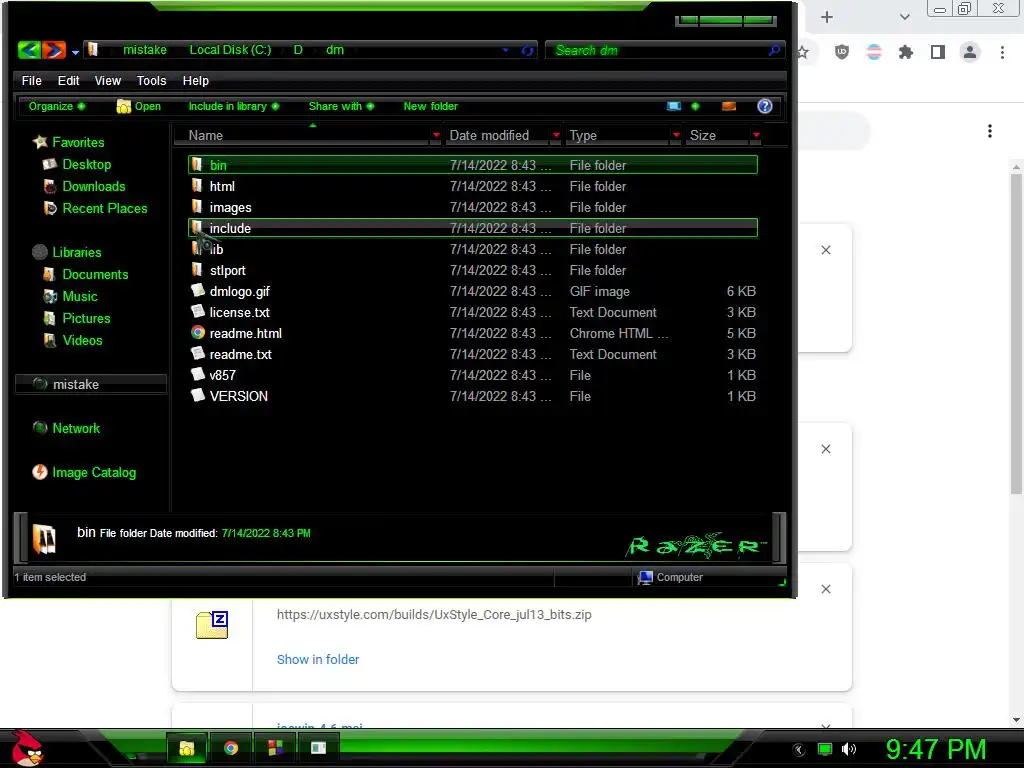Screen dimensions: 1024x768
Task: Click the Chrome profile avatar icon
Action: [970, 52]
